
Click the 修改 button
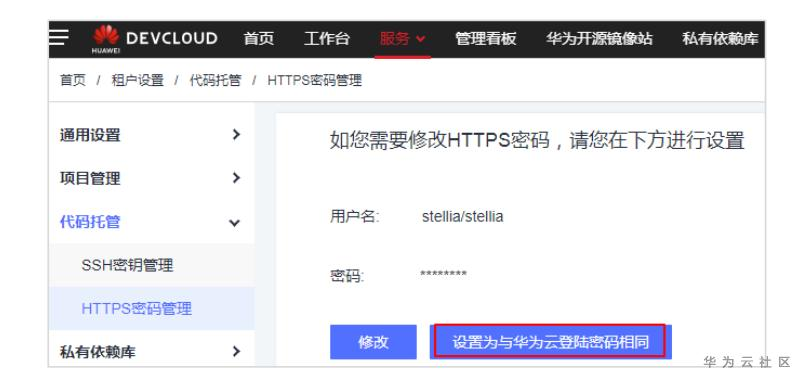pyautogui.click(x=373, y=342)
